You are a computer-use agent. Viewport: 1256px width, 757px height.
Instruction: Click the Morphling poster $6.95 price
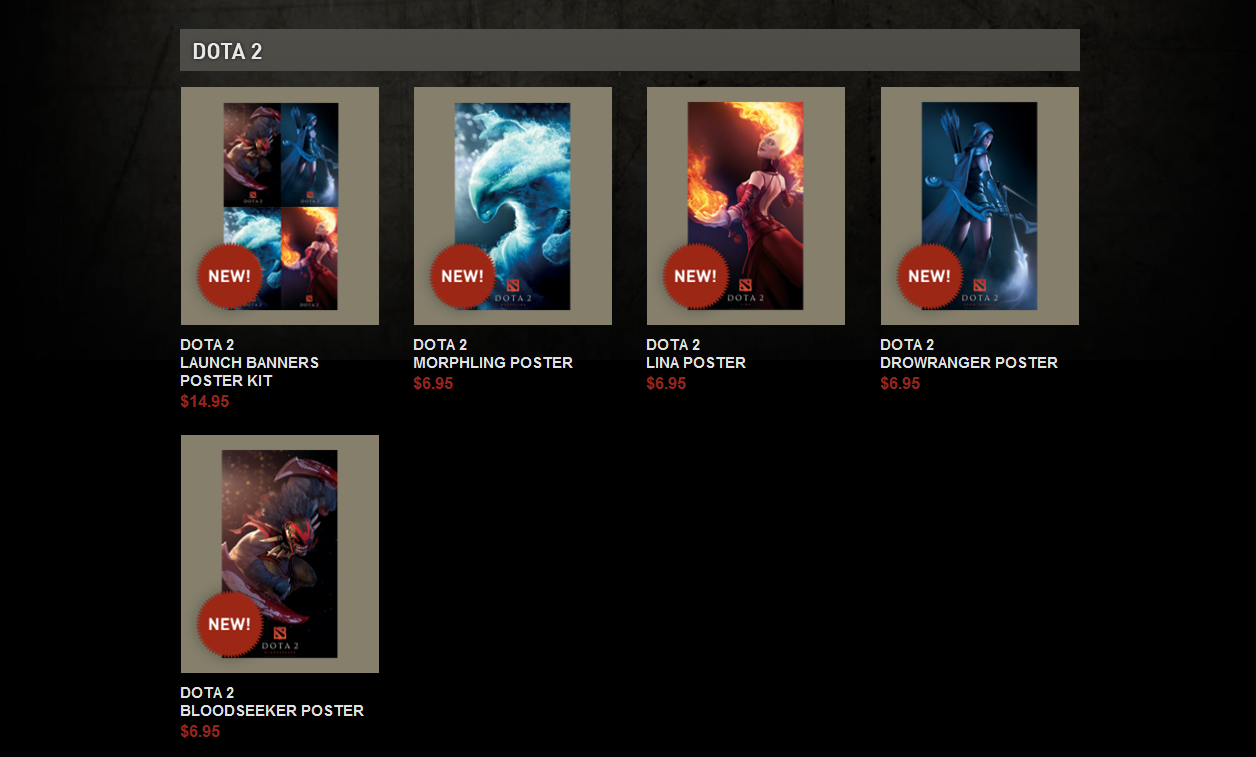[x=433, y=384]
